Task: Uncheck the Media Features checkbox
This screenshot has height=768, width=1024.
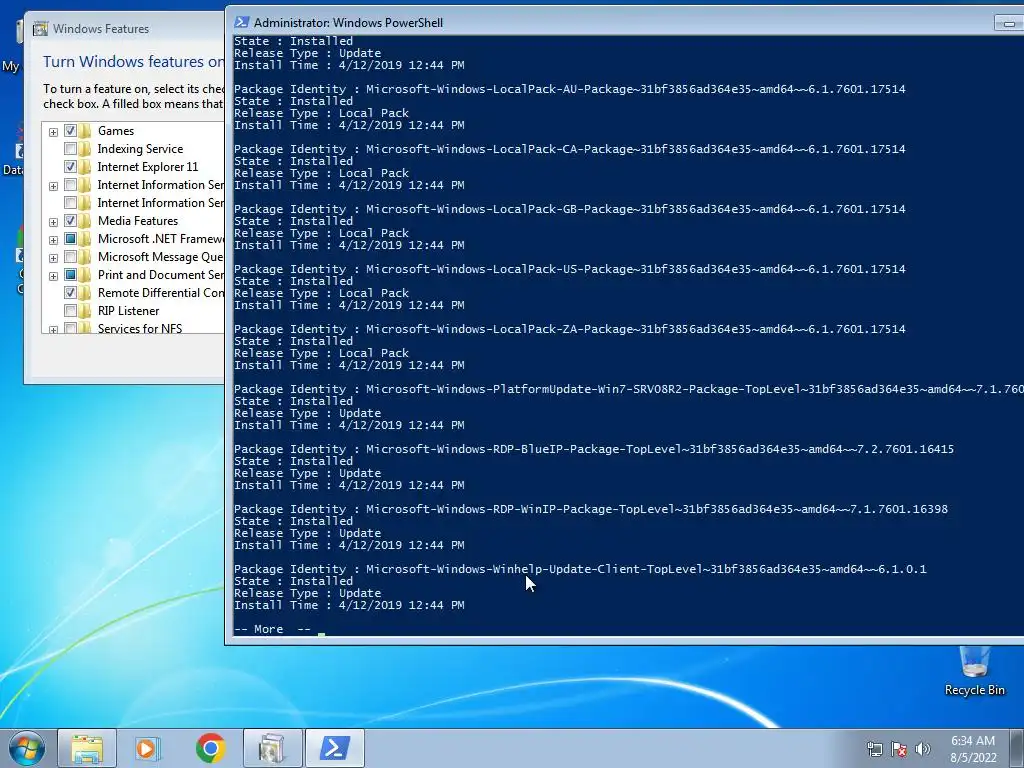Action: [x=71, y=221]
